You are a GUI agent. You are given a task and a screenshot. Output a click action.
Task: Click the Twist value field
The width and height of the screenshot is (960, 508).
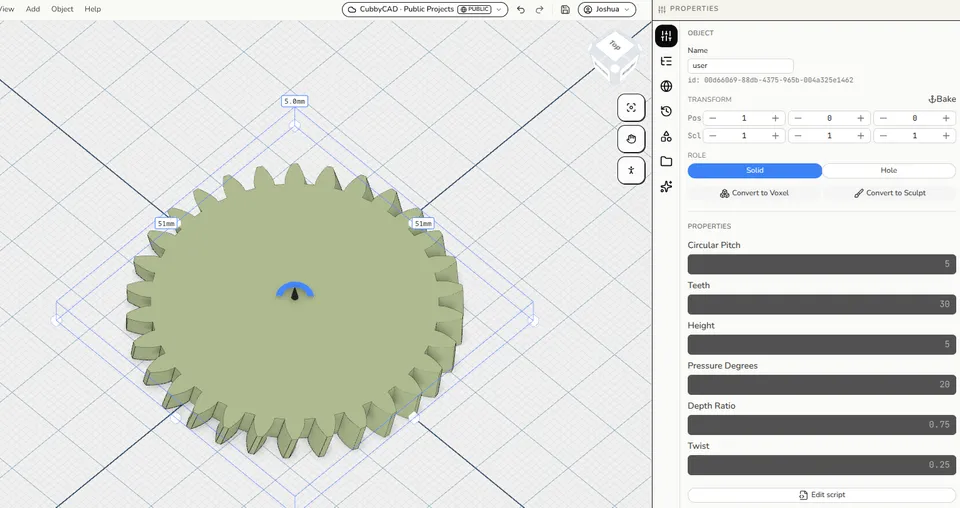tap(822, 465)
